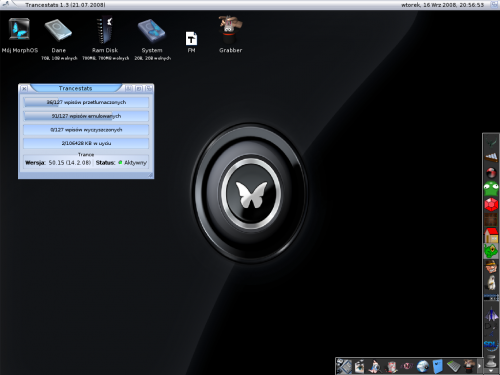Open the blue butterfly book icon in bottom panel
The image size is (500, 375).
click(438, 366)
